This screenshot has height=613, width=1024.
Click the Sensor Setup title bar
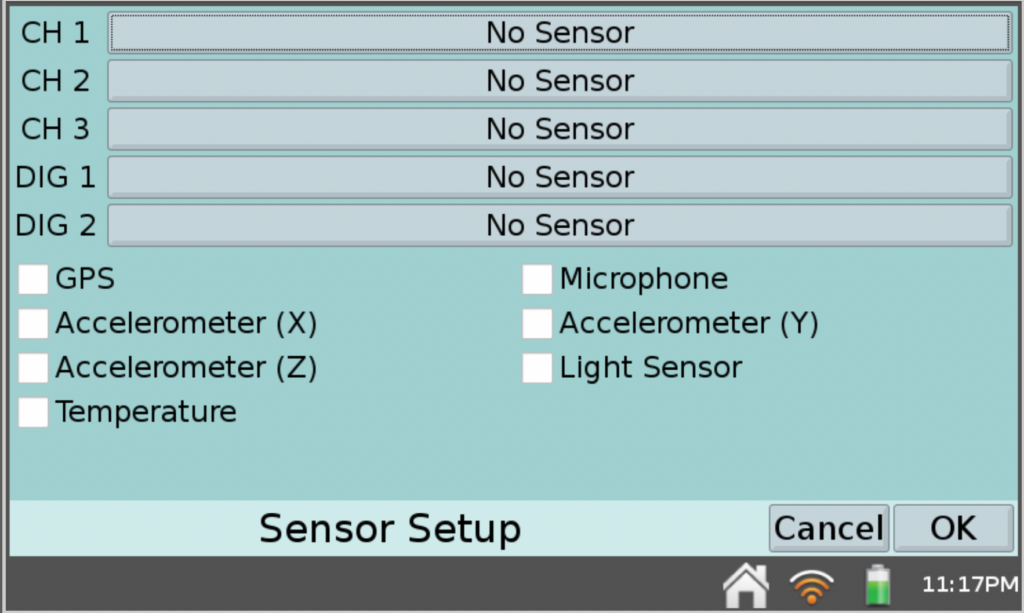(389, 528)
